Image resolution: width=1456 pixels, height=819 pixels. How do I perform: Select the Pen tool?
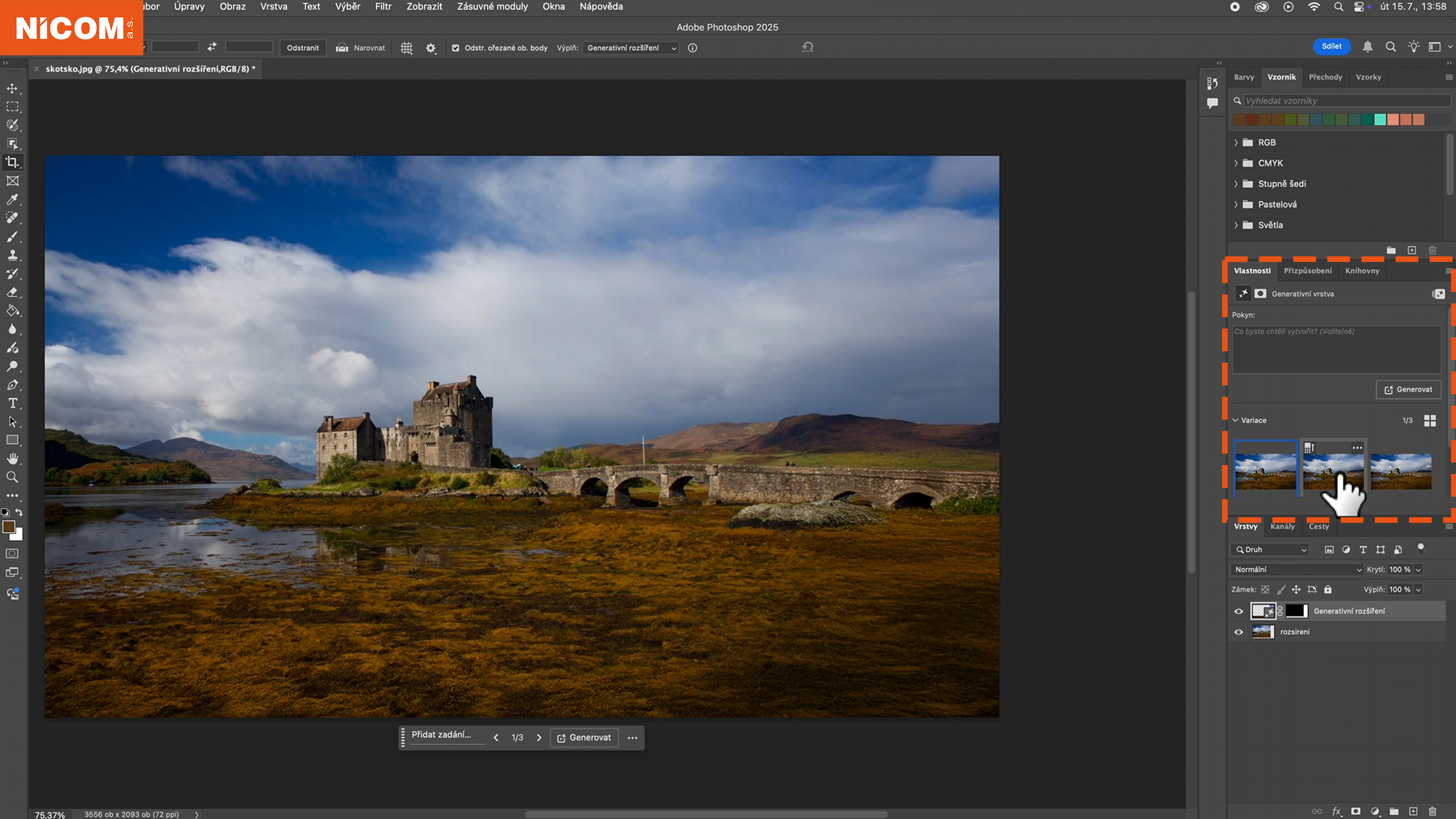[x=12, y=385]
